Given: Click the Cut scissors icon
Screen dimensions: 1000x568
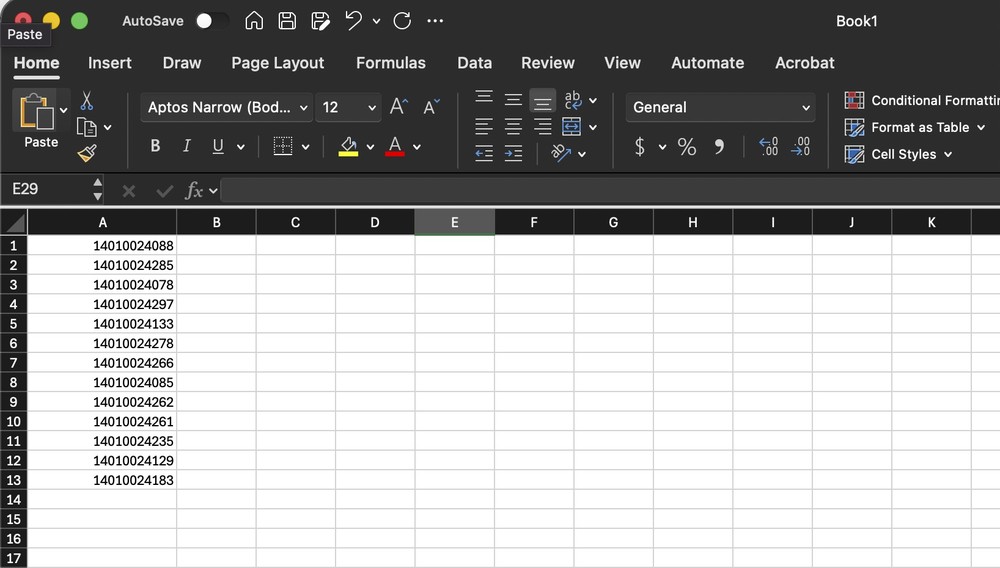Looking at the screenshot, I should coord(86,102).
